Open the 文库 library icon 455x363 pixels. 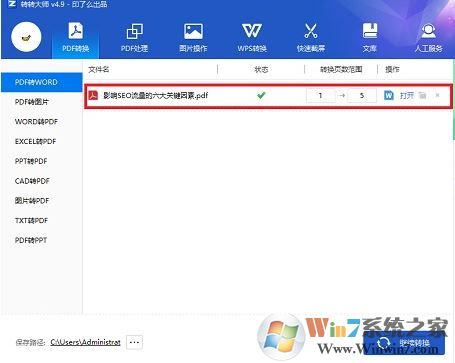coord(370,37)
